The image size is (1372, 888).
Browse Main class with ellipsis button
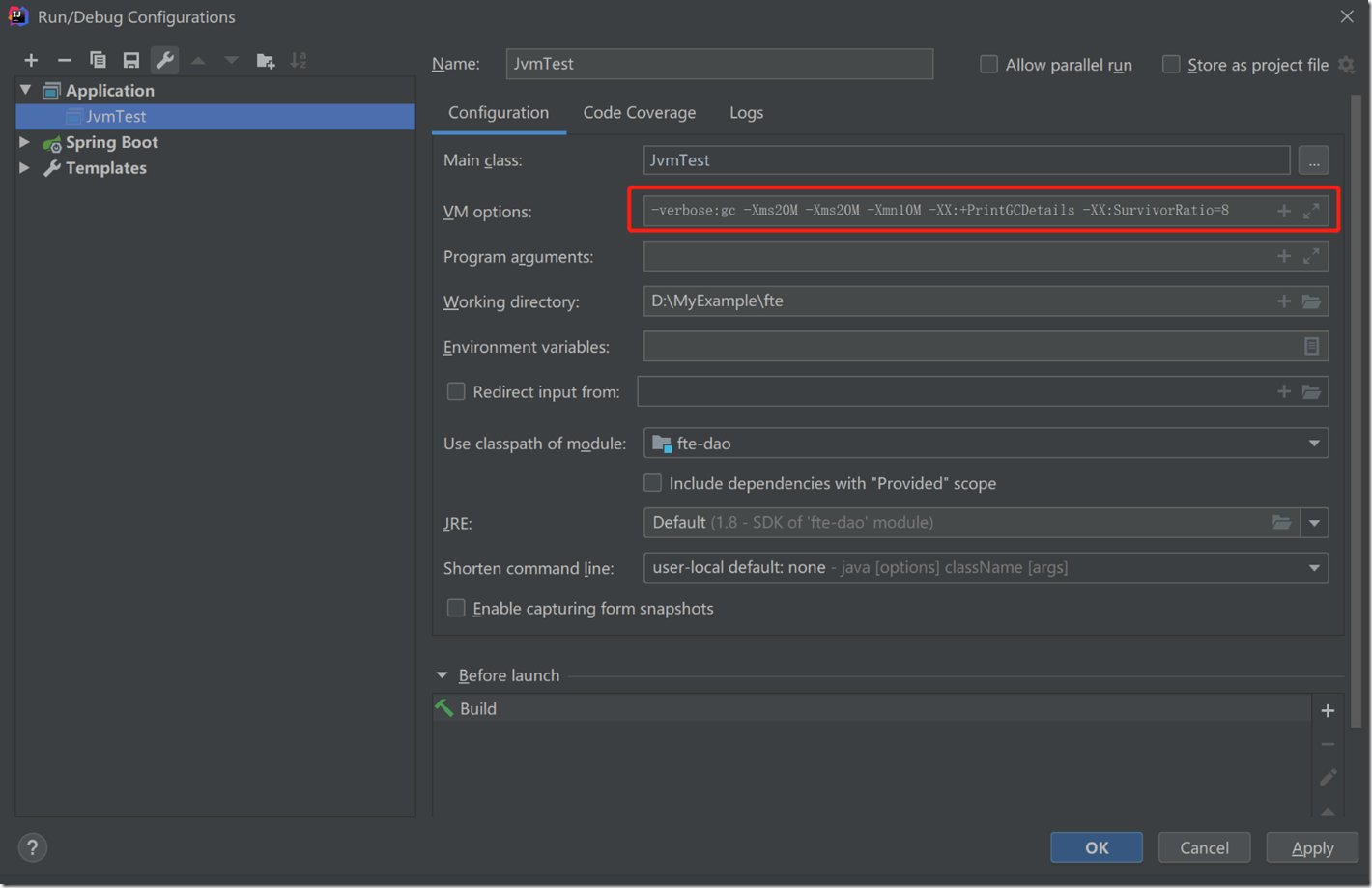(1313, 160)
